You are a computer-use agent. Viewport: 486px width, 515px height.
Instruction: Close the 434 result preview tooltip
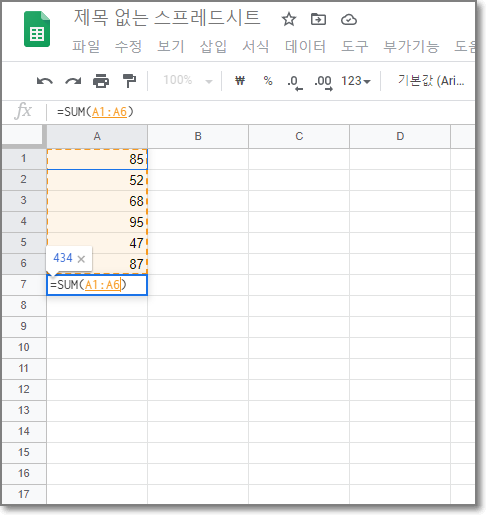(x=81, y=259)
